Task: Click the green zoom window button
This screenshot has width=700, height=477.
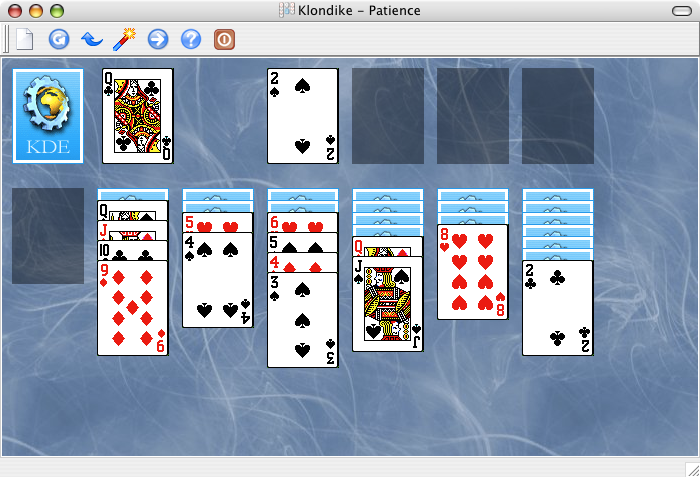Action: [57, 11]
